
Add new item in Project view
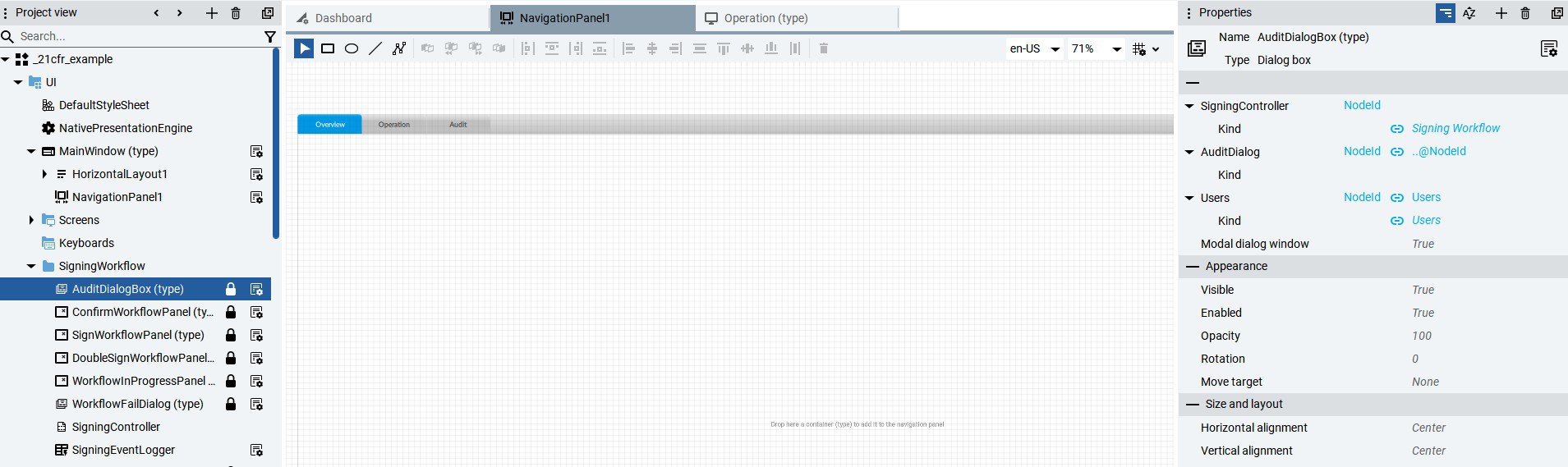[211, 12]
